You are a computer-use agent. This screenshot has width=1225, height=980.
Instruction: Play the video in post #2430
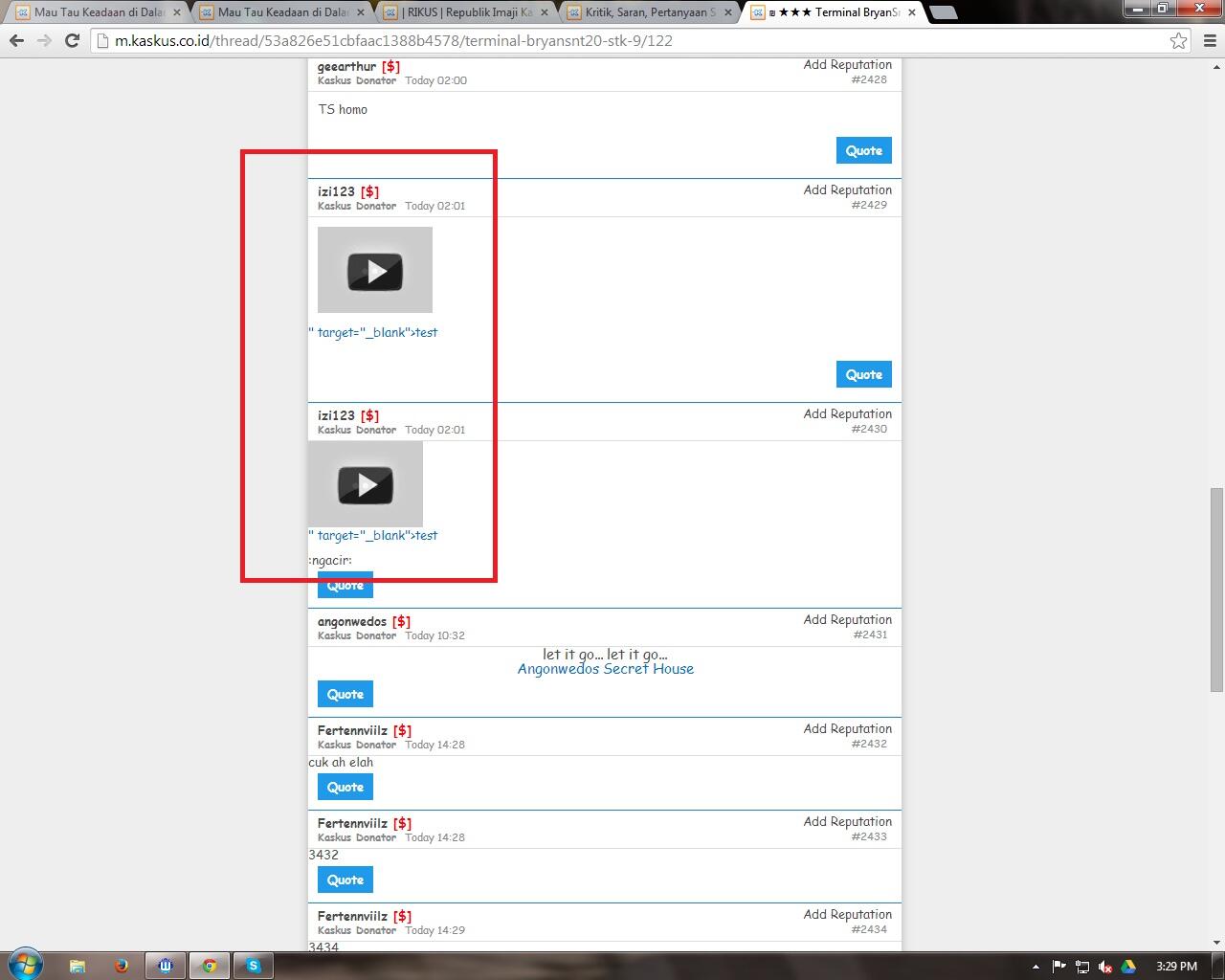click(x=366, y=484)
